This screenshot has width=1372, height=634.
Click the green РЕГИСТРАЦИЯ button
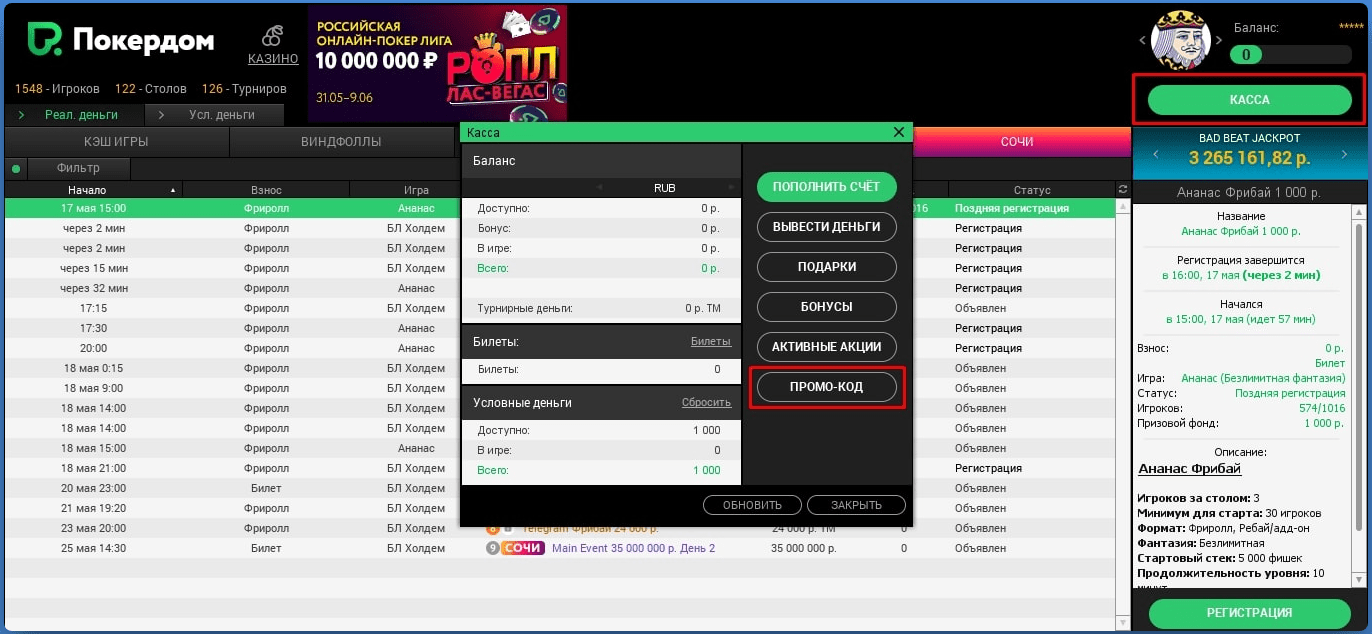(x=1249, y=613)
